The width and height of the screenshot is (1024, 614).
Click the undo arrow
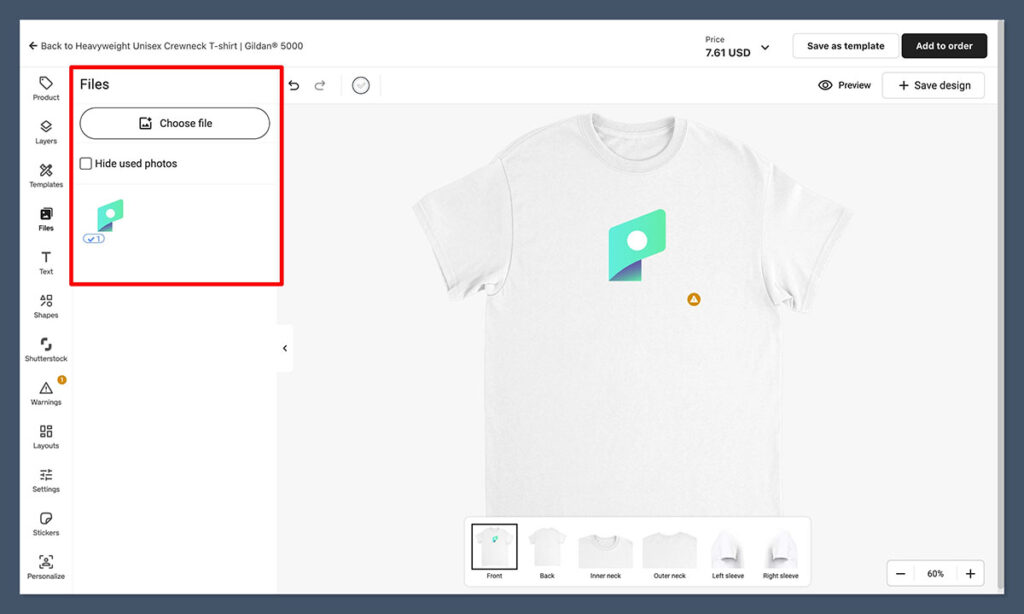click(294, 86)
